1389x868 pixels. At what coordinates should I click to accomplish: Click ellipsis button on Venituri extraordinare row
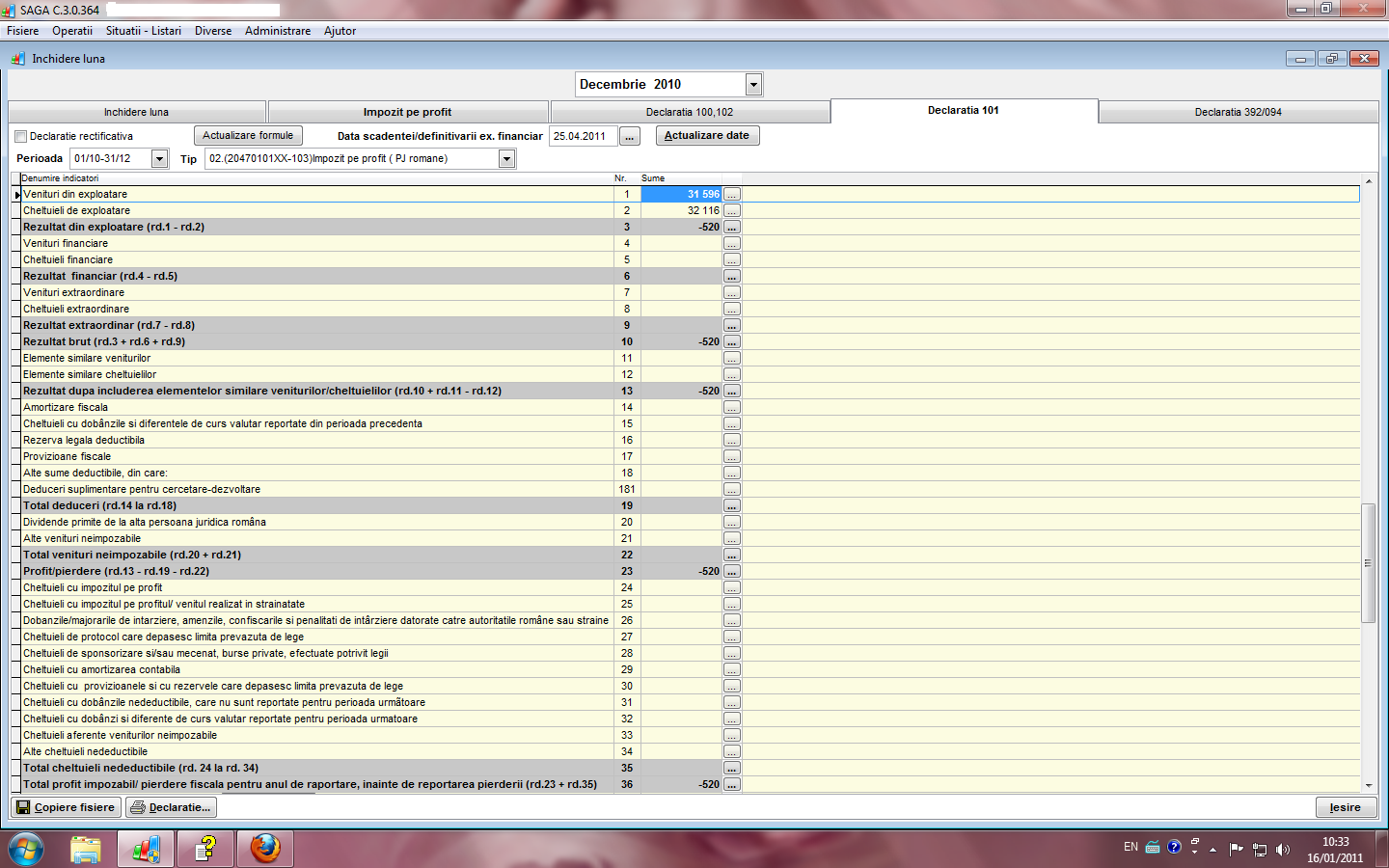(732, 292)
